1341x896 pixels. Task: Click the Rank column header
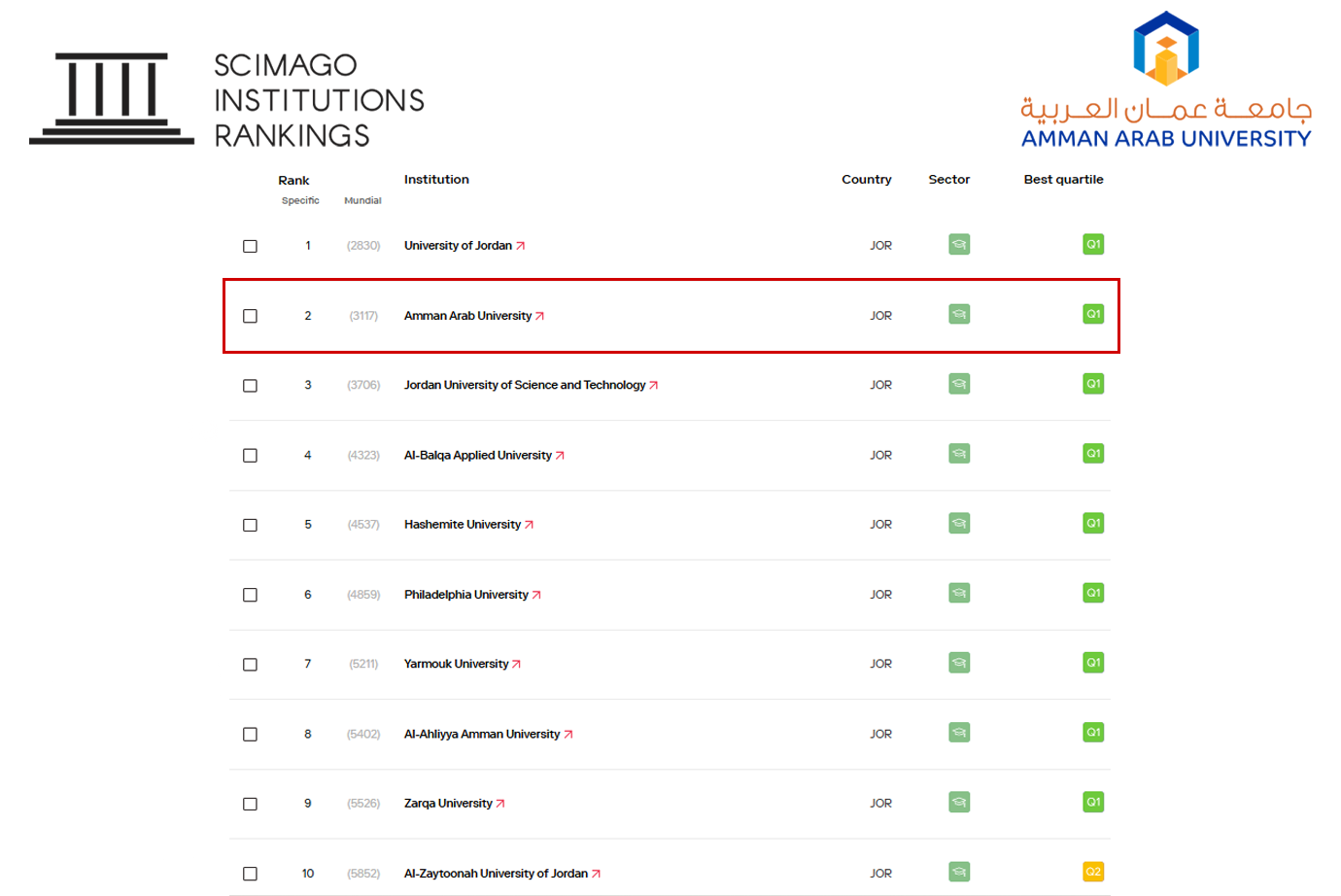pos(293,181)
